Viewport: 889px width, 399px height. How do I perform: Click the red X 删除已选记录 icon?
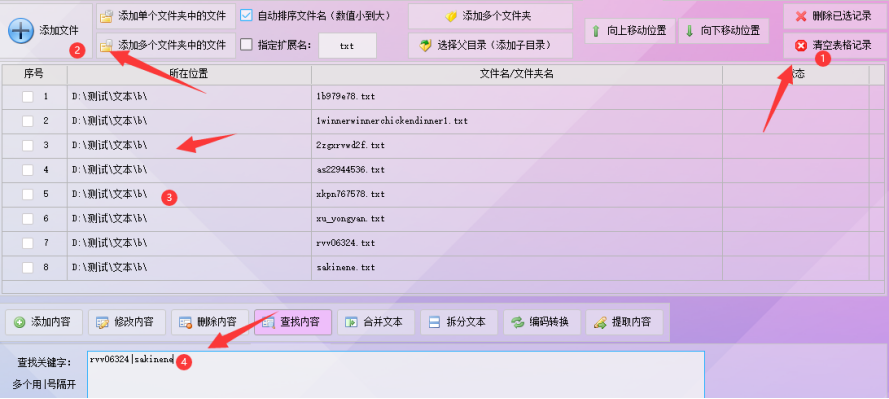coord(801,16)
